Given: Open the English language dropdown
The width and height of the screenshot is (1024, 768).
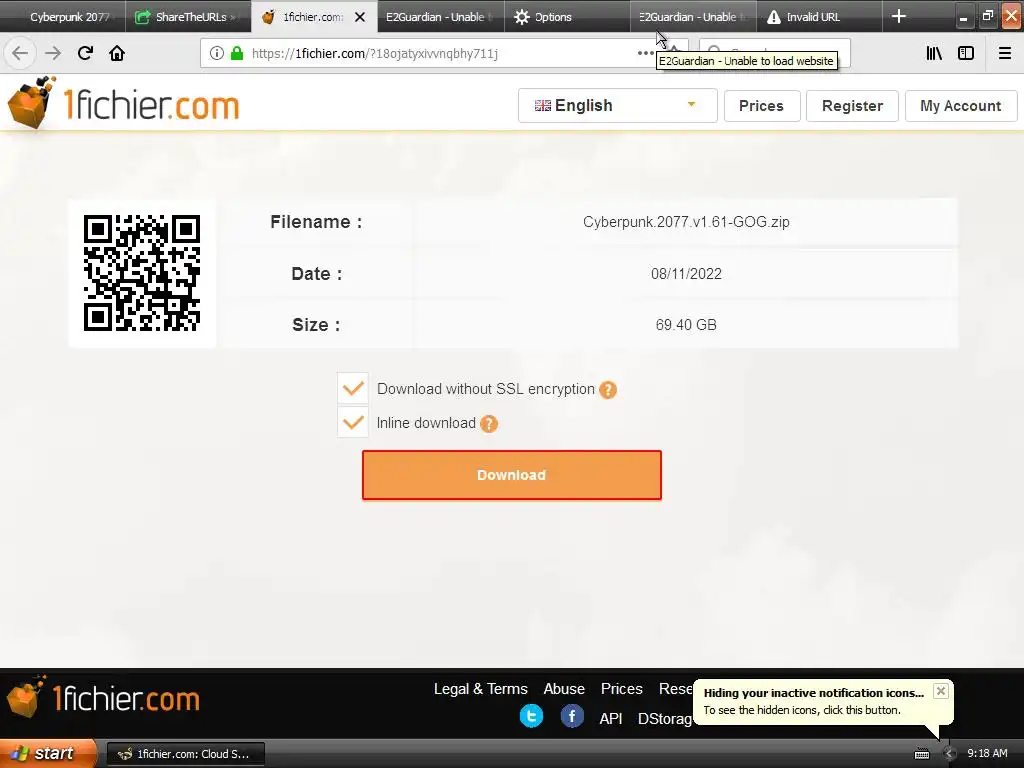Looking at the screenshot, I should point(617,106).
